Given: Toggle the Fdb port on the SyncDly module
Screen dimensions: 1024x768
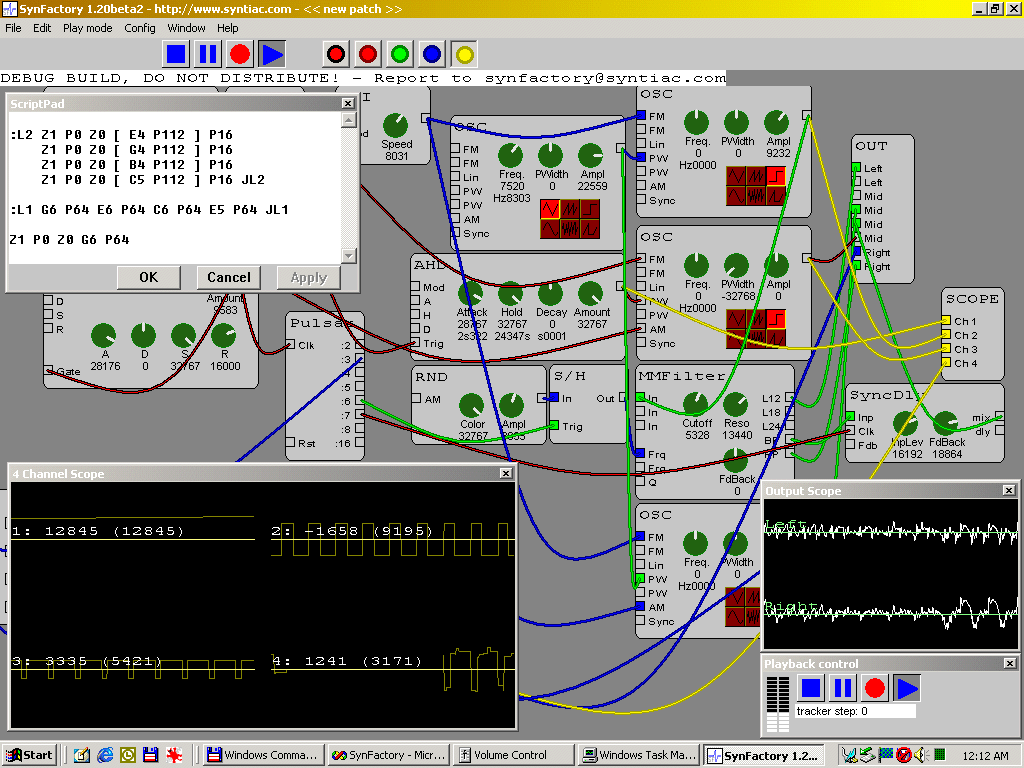Looking at the screenshot, I should coord(850,445).
